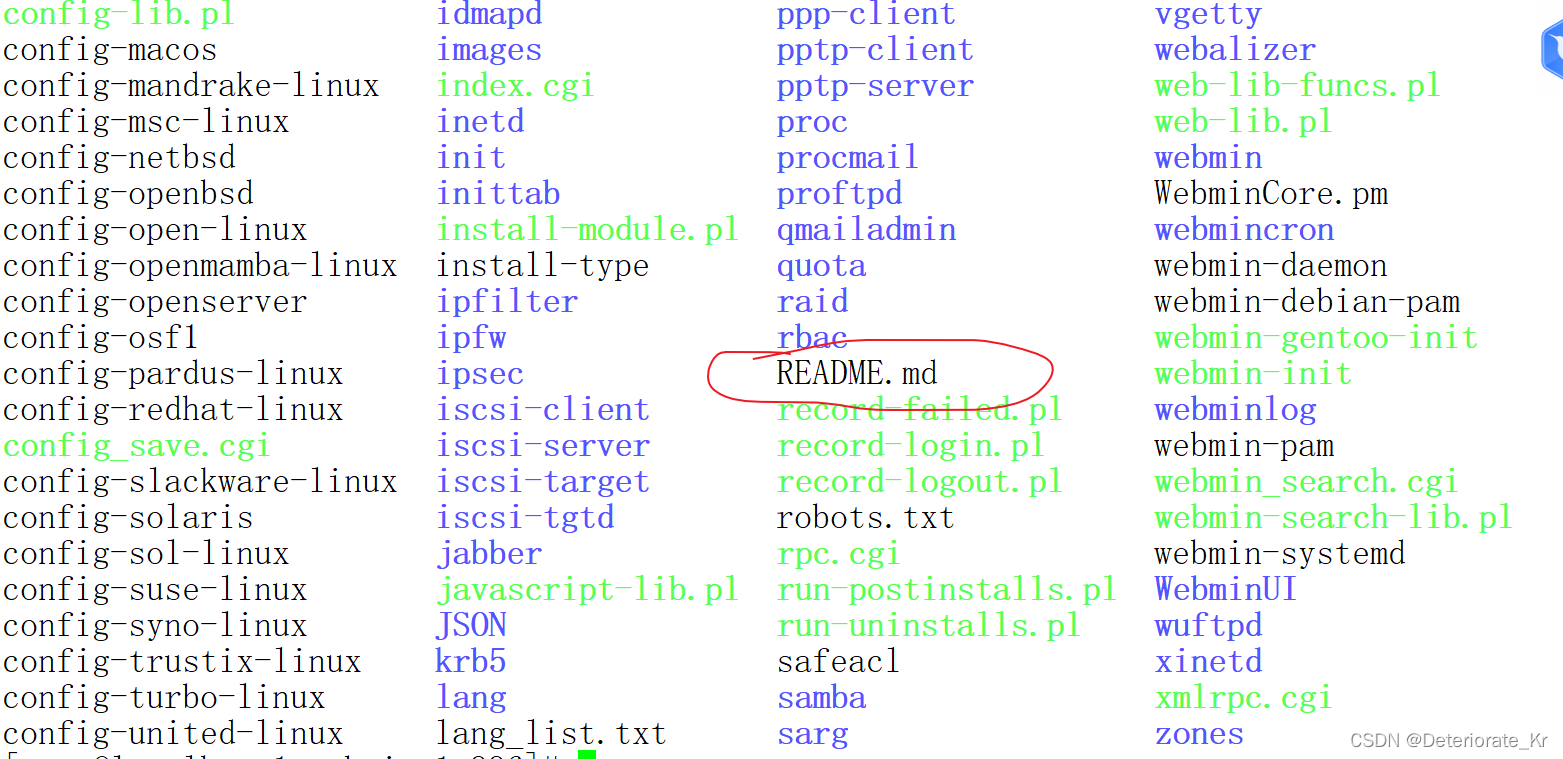Screen dimensions: 1563x759
Task: Select config-openmamba-linux text
Action: pyautogui.click(x=200, y=266)
